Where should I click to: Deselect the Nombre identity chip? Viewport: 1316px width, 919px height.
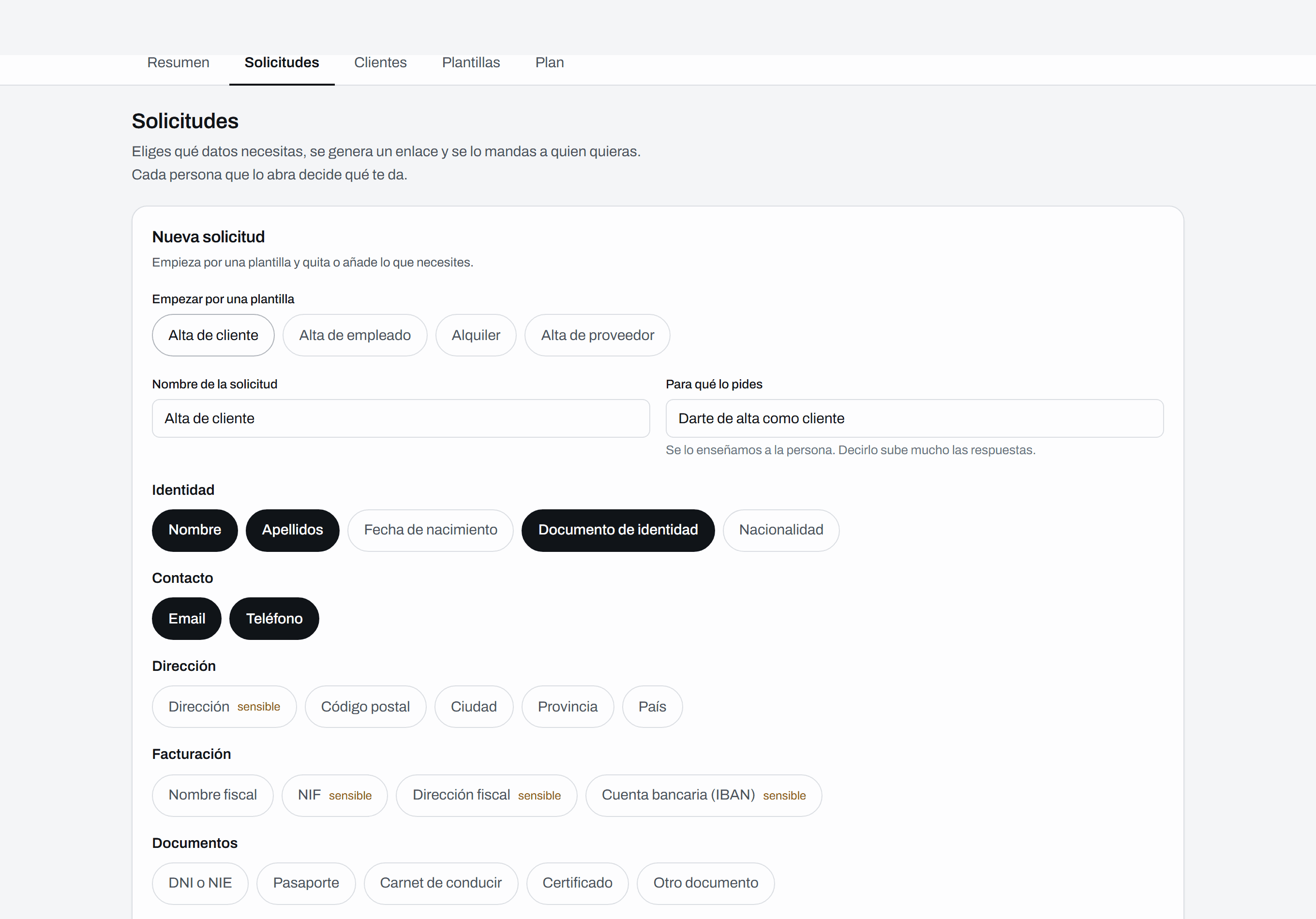[194, 530]
